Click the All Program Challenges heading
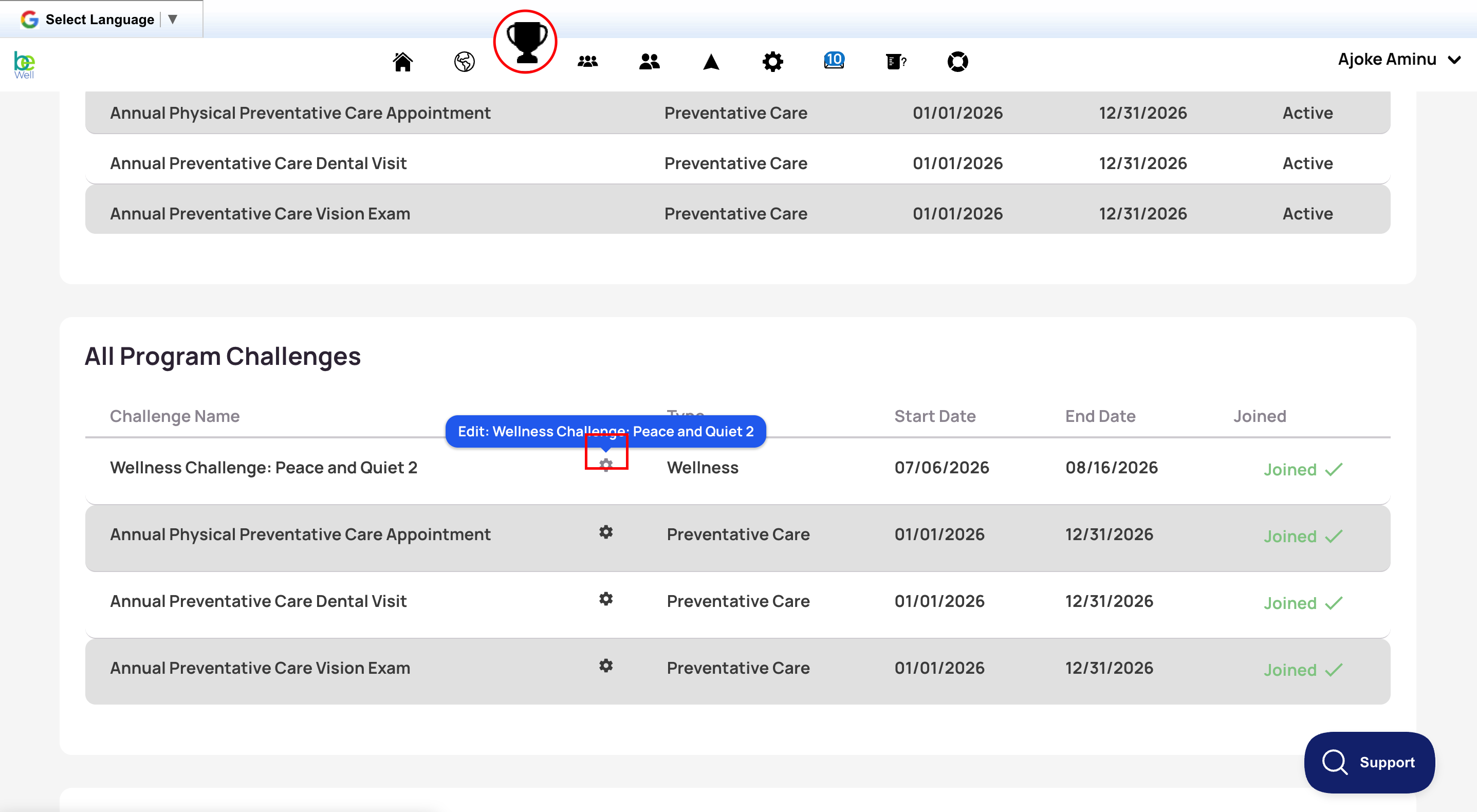1477x812 pixels. coord(223,356)
